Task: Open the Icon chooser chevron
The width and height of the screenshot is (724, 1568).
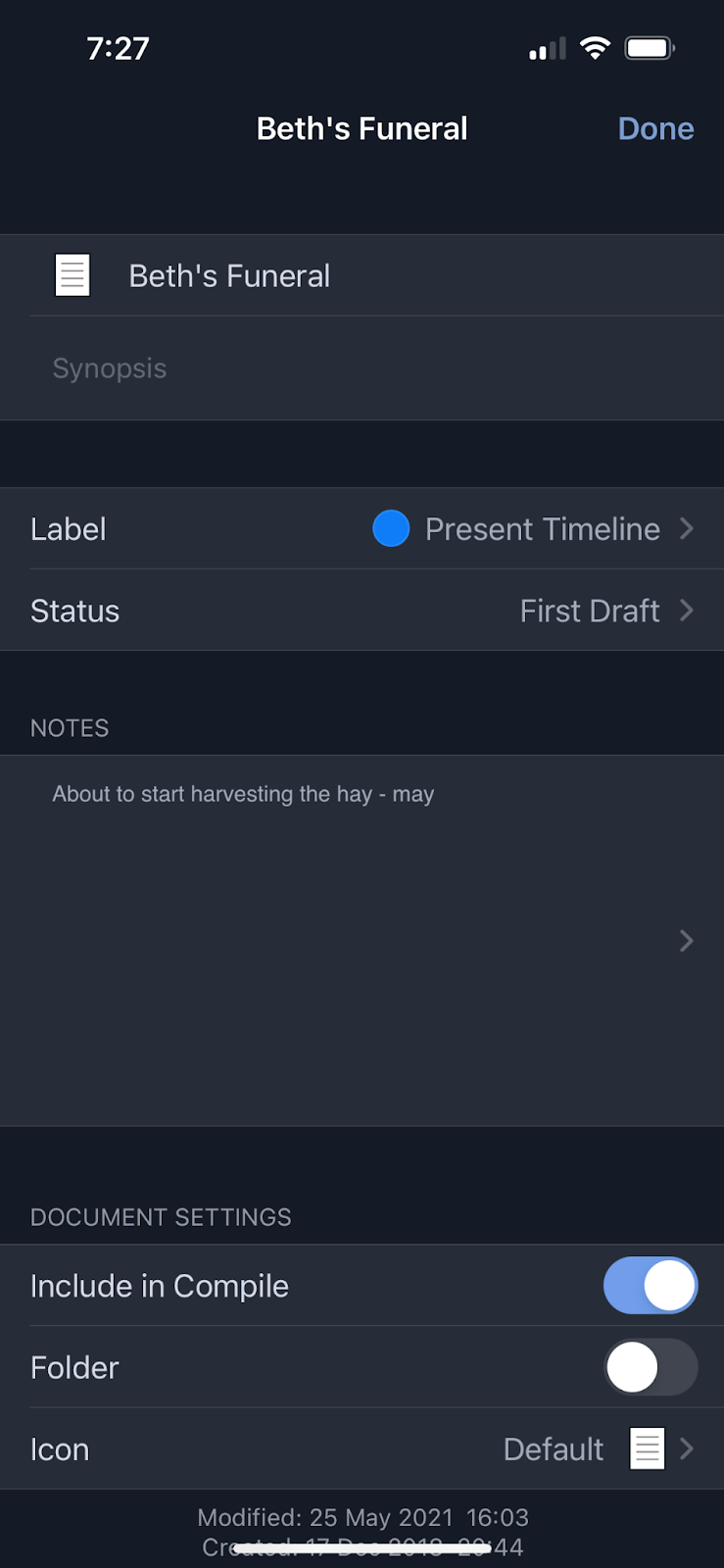Action: (687, 1448)
